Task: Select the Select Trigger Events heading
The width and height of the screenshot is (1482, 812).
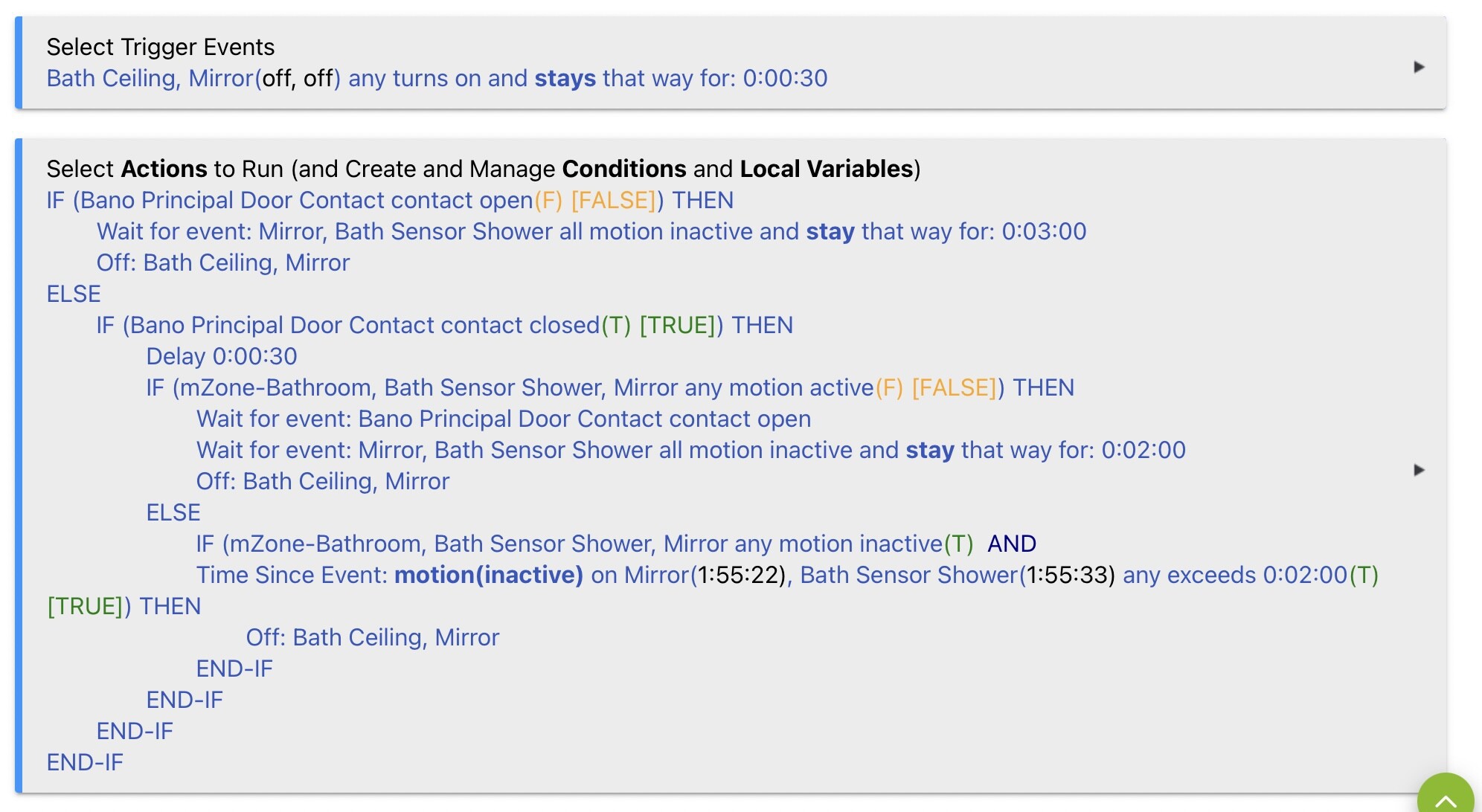Action: (x=161, y=47)
